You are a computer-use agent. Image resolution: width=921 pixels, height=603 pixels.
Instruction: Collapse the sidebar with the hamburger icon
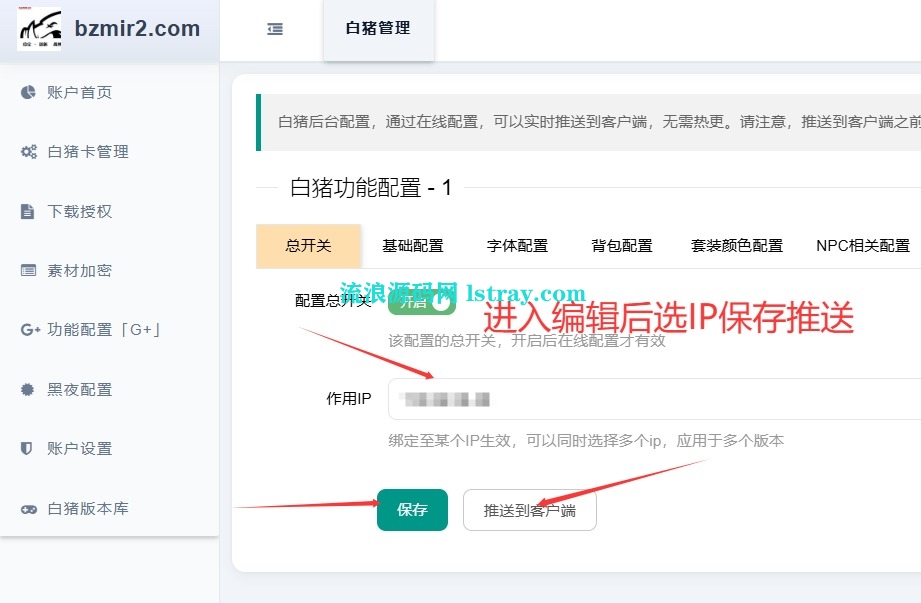(275, 29)
